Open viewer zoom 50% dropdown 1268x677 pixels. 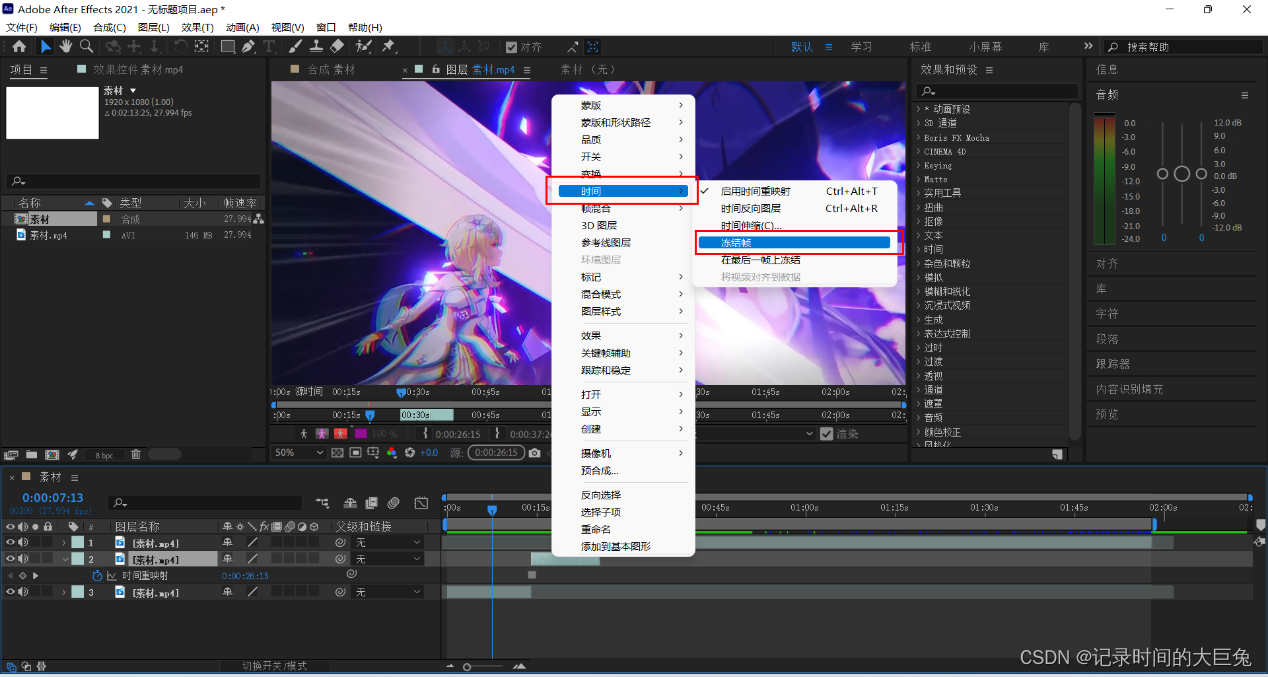coord(300,453)
